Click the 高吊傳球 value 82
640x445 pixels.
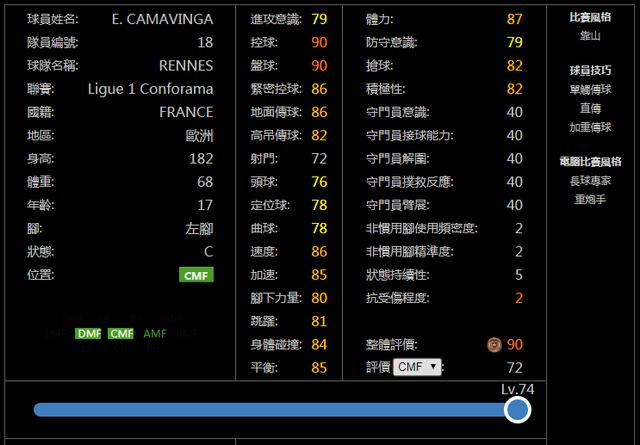point(319,136)
